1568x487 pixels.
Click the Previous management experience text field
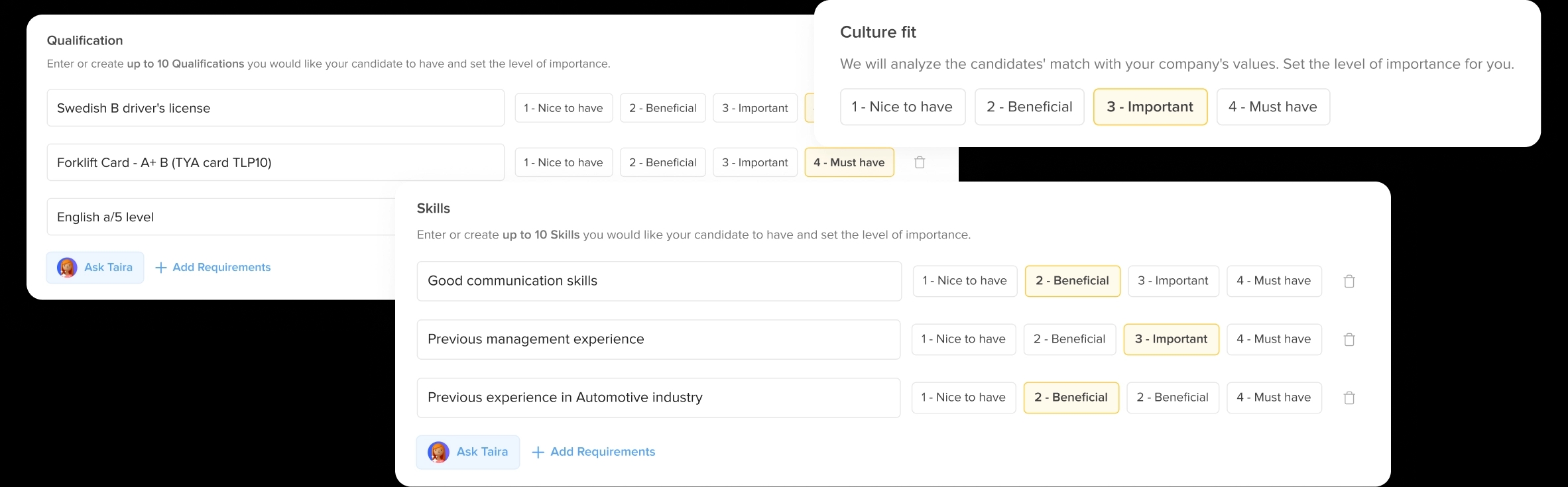click(x=658, y=339)
